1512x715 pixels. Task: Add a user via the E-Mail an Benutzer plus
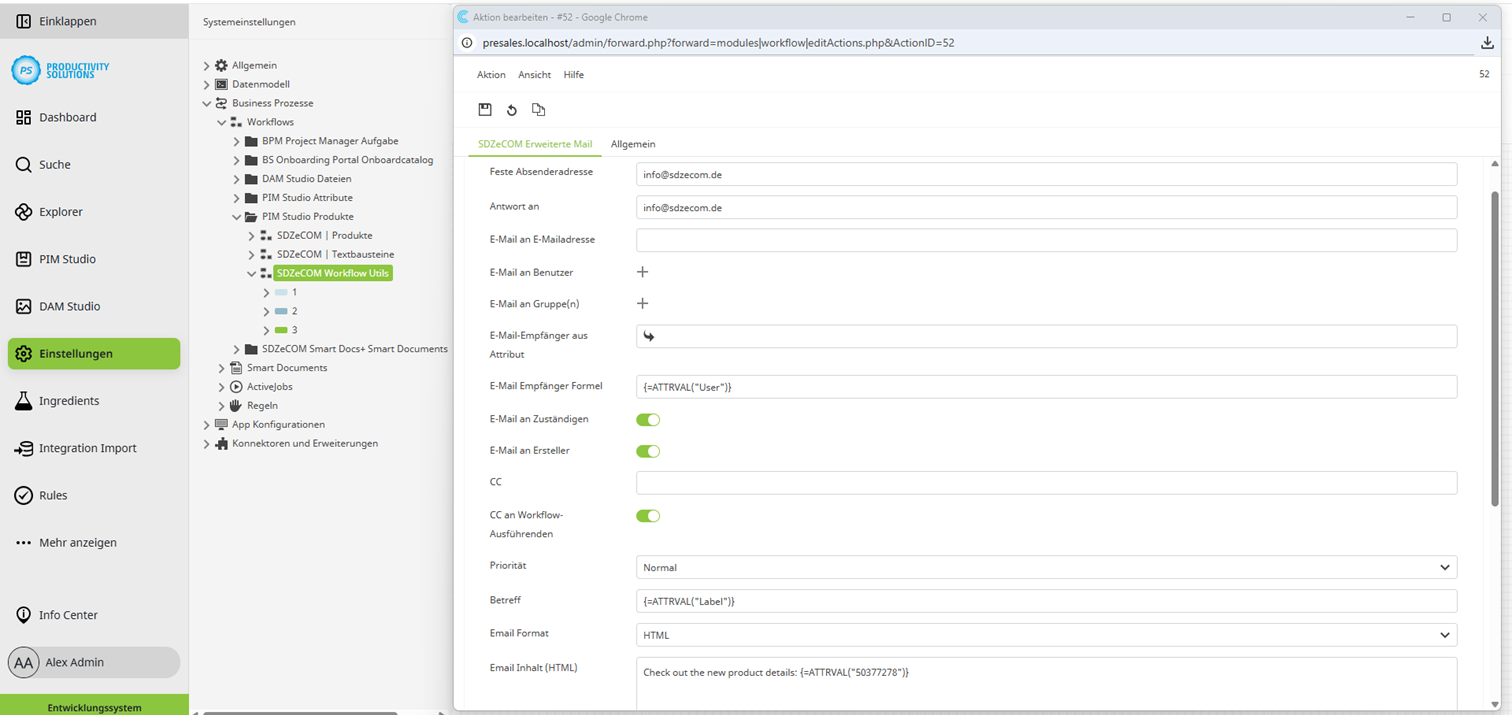[x=642, y=271]
